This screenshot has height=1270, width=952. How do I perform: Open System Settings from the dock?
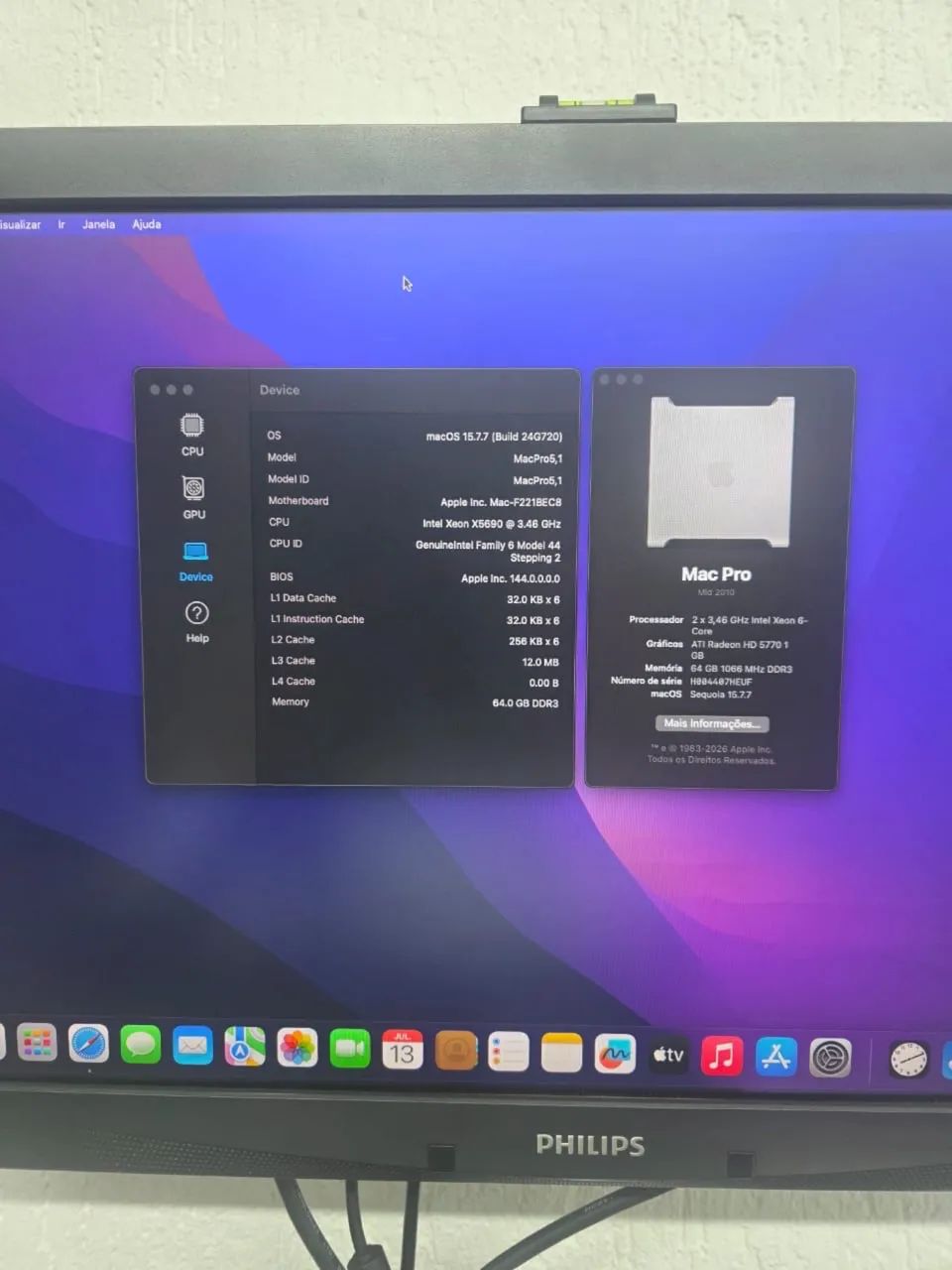coord(830,1058)
